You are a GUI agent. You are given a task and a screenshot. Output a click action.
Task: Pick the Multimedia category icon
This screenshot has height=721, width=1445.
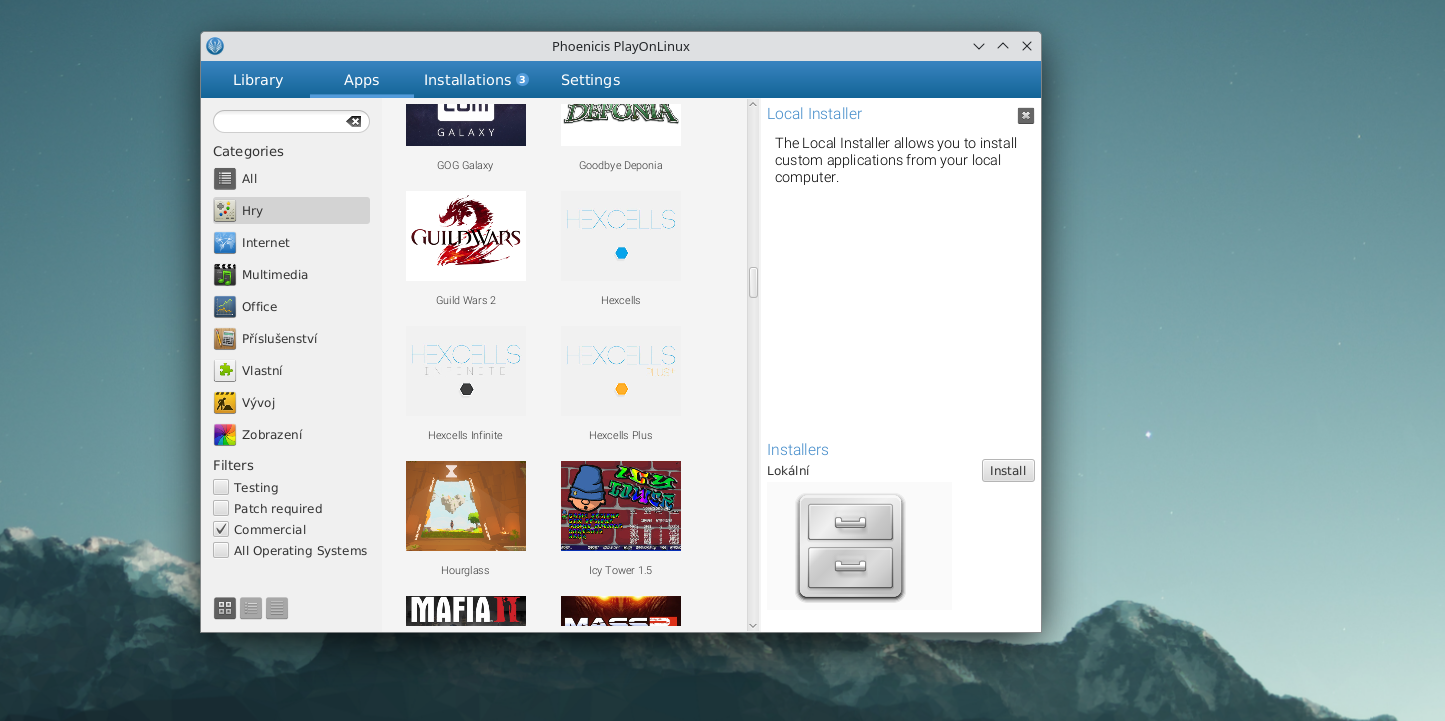click(225, 275)
